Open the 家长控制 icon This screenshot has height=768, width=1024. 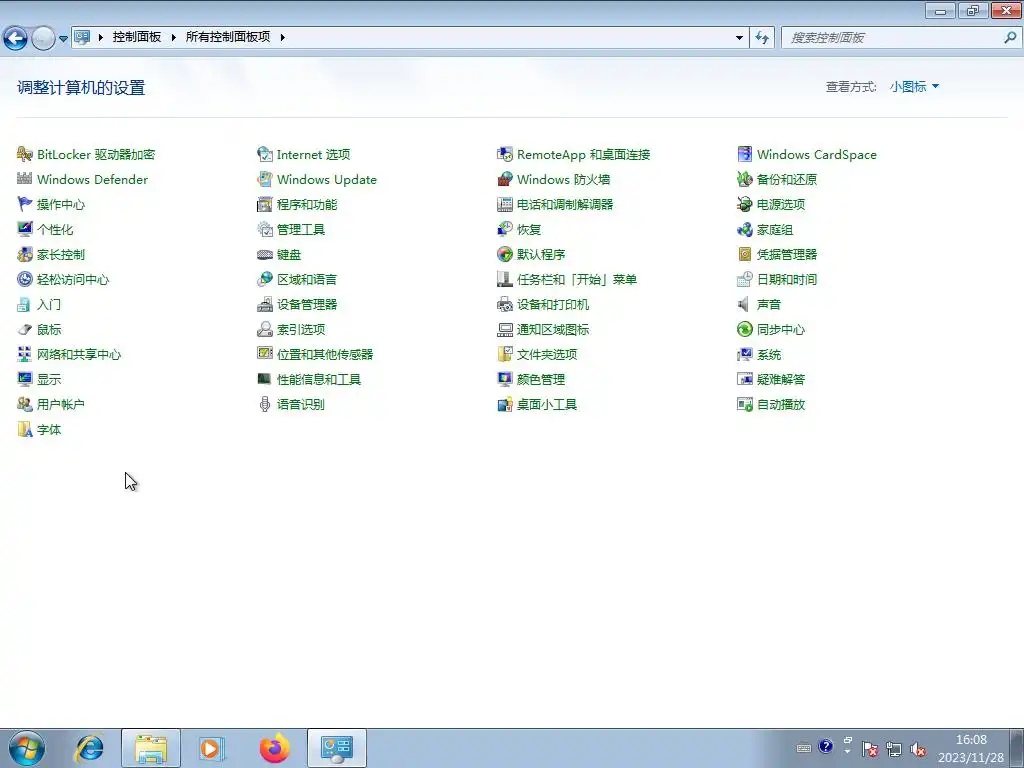pos(25,255)
